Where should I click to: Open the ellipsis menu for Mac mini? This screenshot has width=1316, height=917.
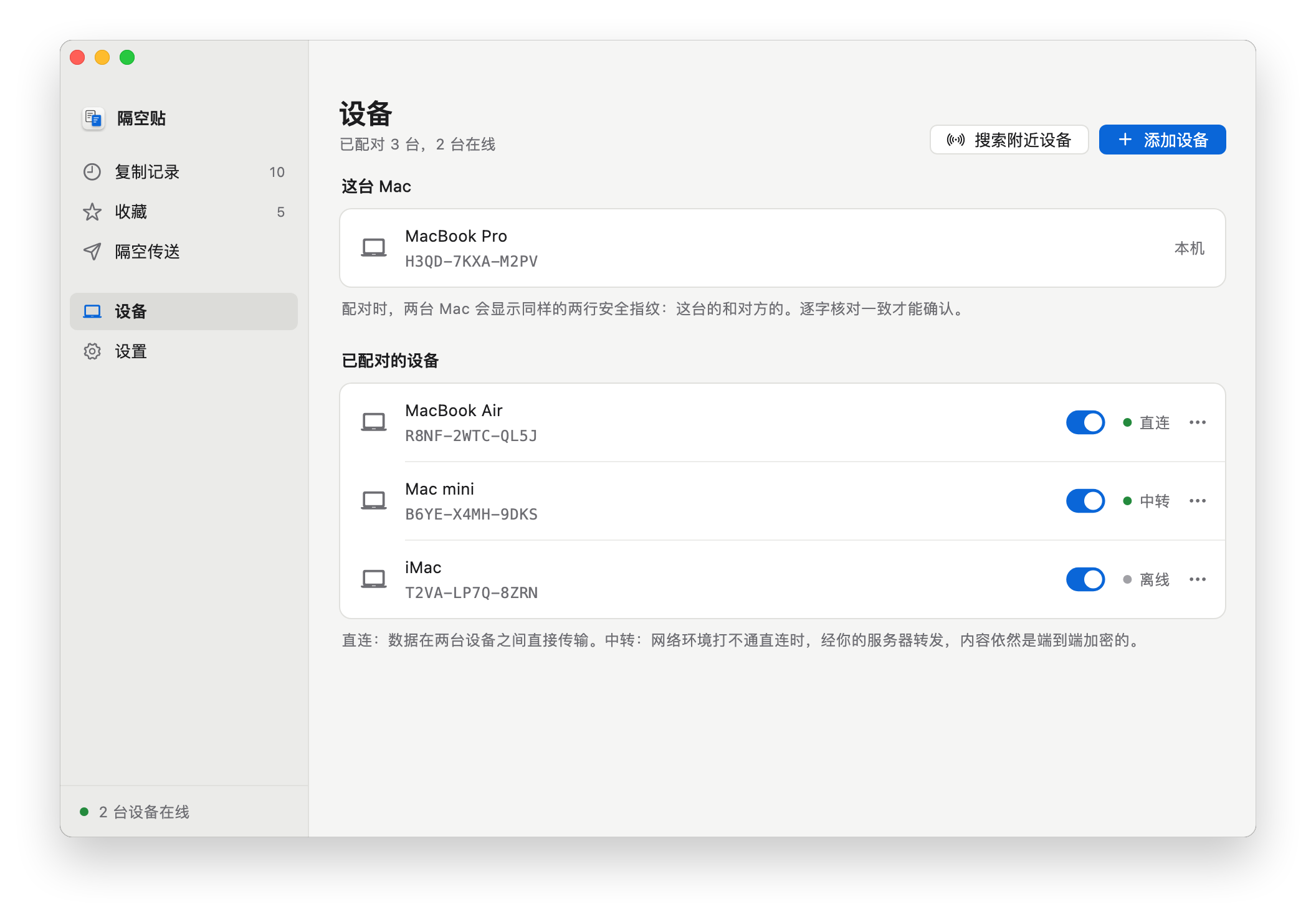[1198, 501]
